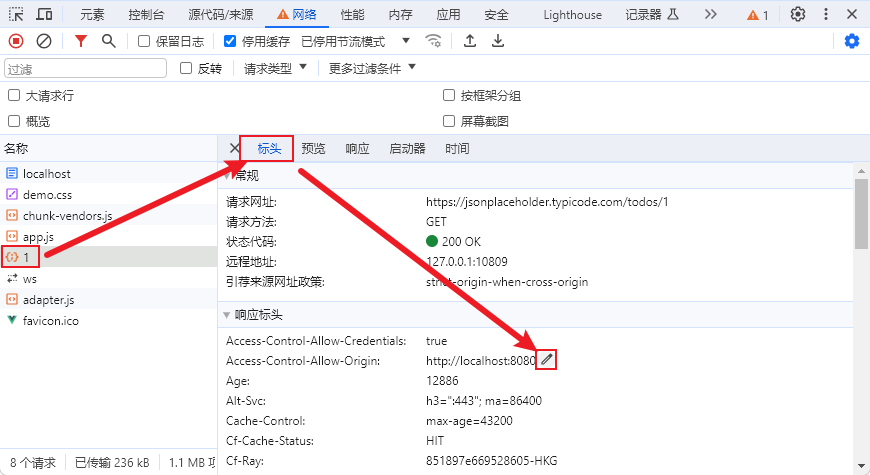Open the Lighthouse tab
The image size is (870, 475).
[573, 15]
